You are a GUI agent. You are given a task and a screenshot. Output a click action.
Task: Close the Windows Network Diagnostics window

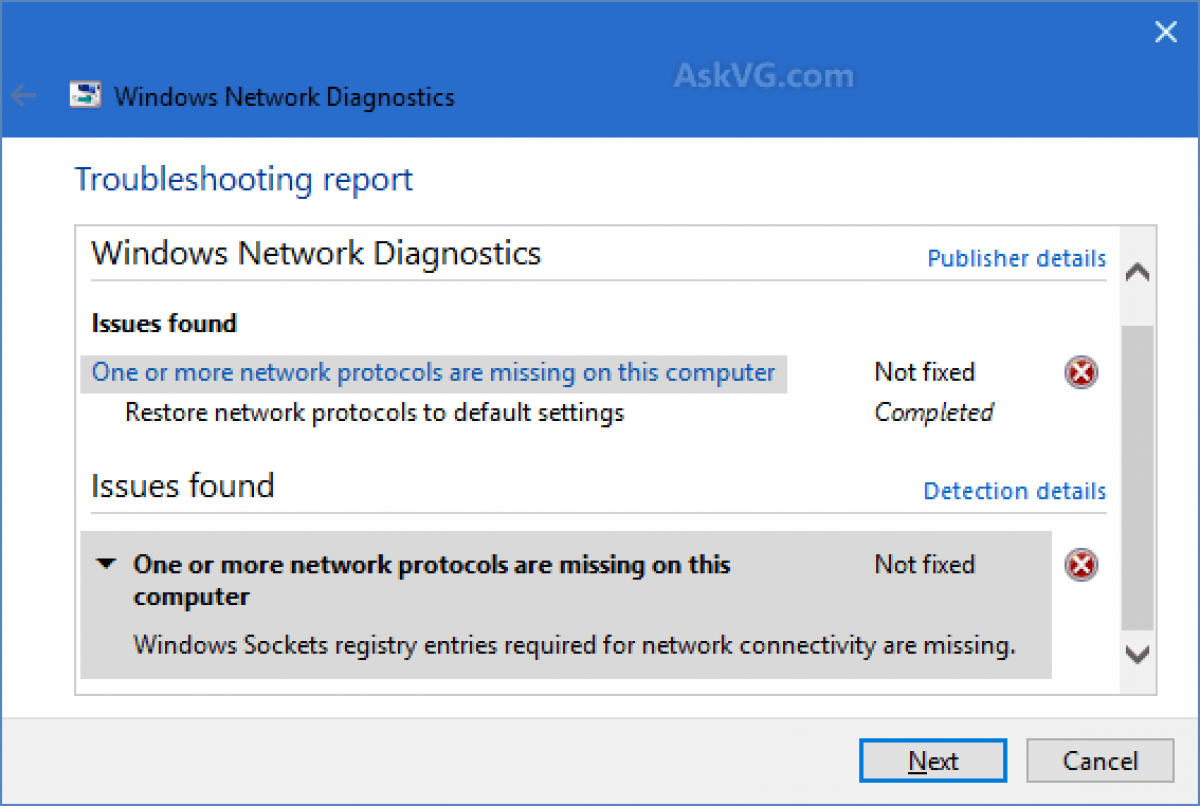click(x=1165, y=32)
